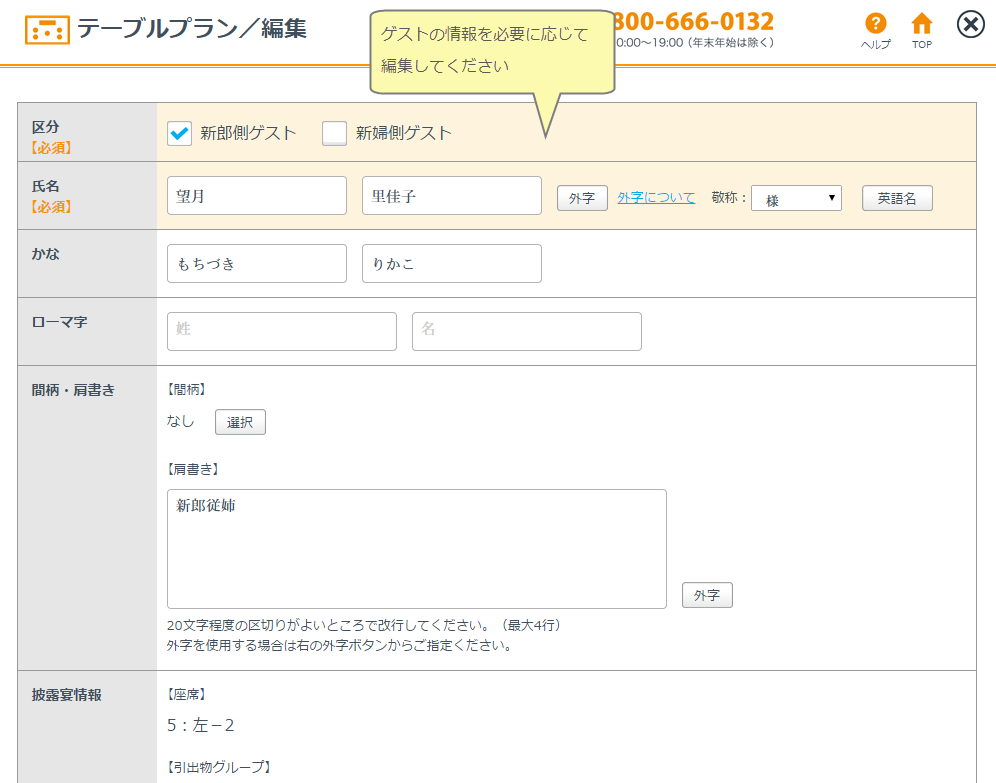Close the edit window with X icon
The height and width of the screenshot is (783, 996).
coord(970,25)
